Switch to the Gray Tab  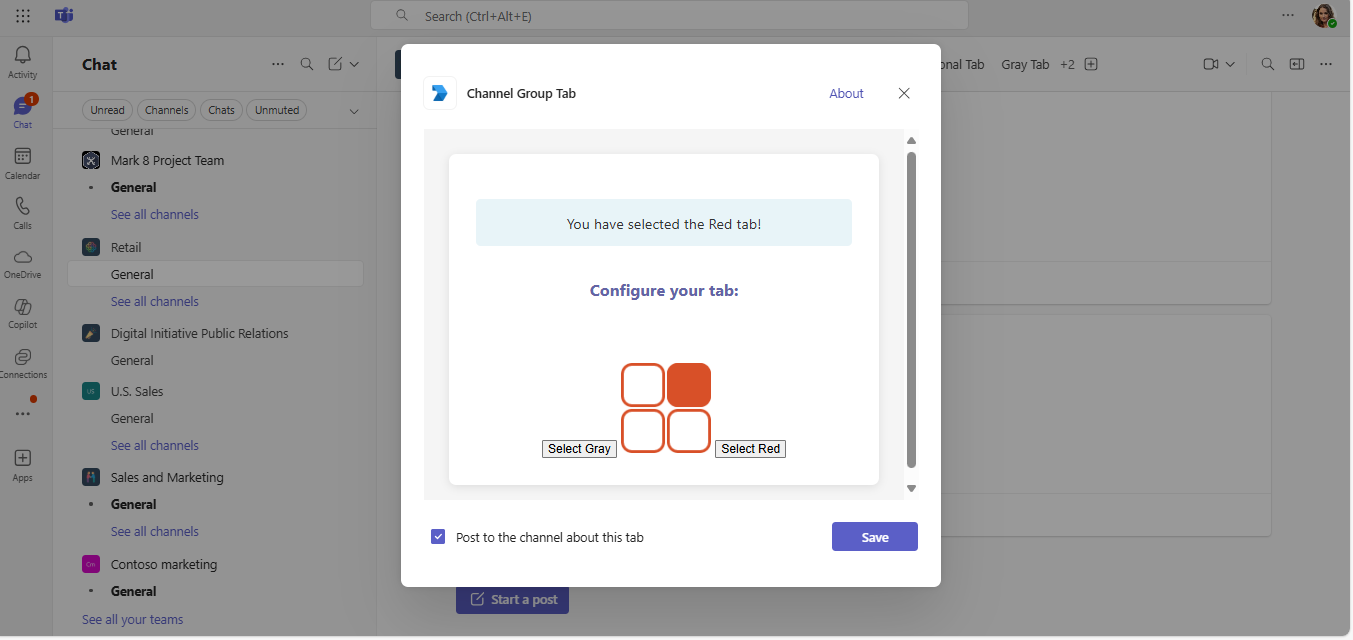point(1025,64)
